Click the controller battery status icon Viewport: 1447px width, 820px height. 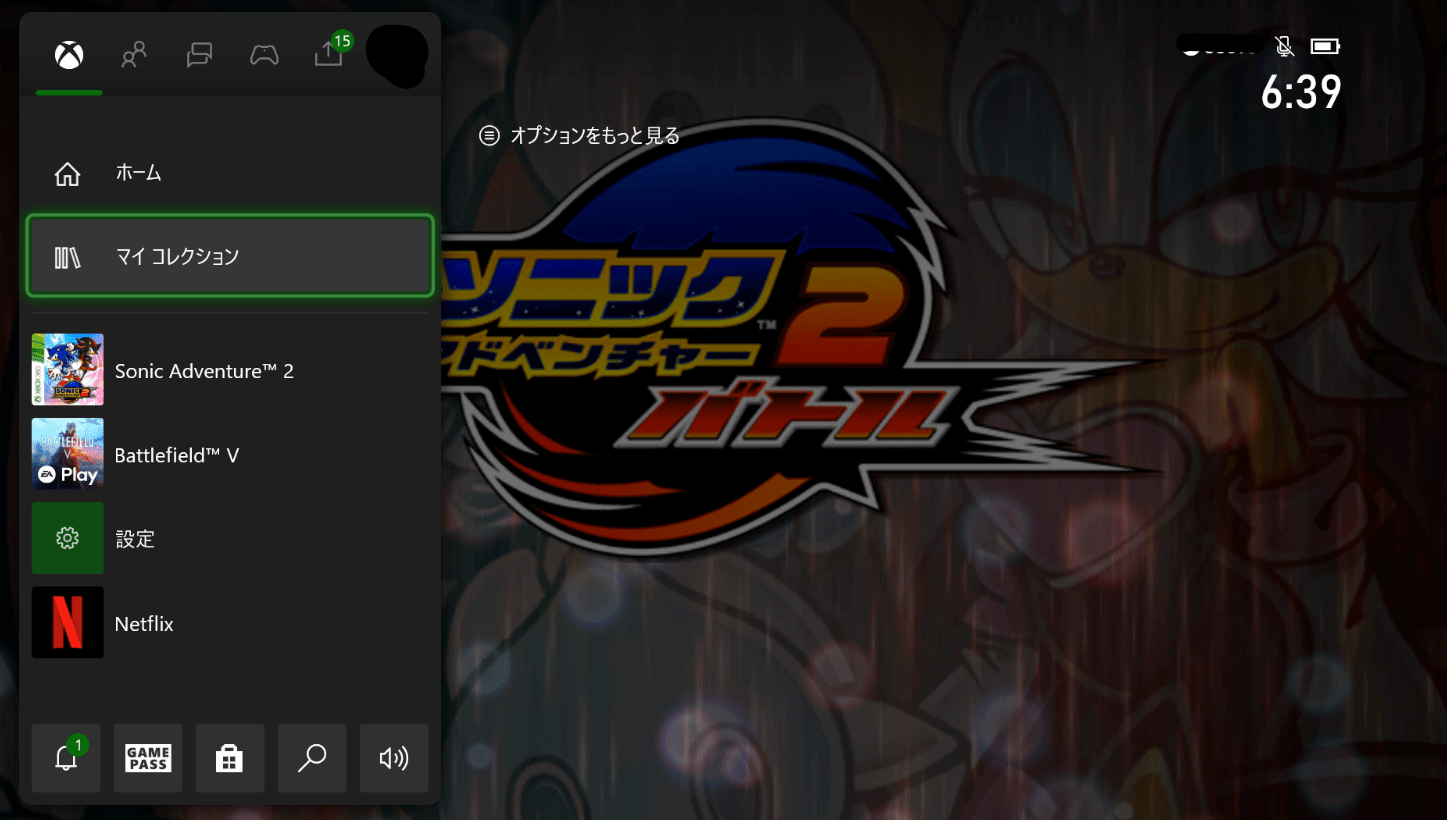(1325, 46)
